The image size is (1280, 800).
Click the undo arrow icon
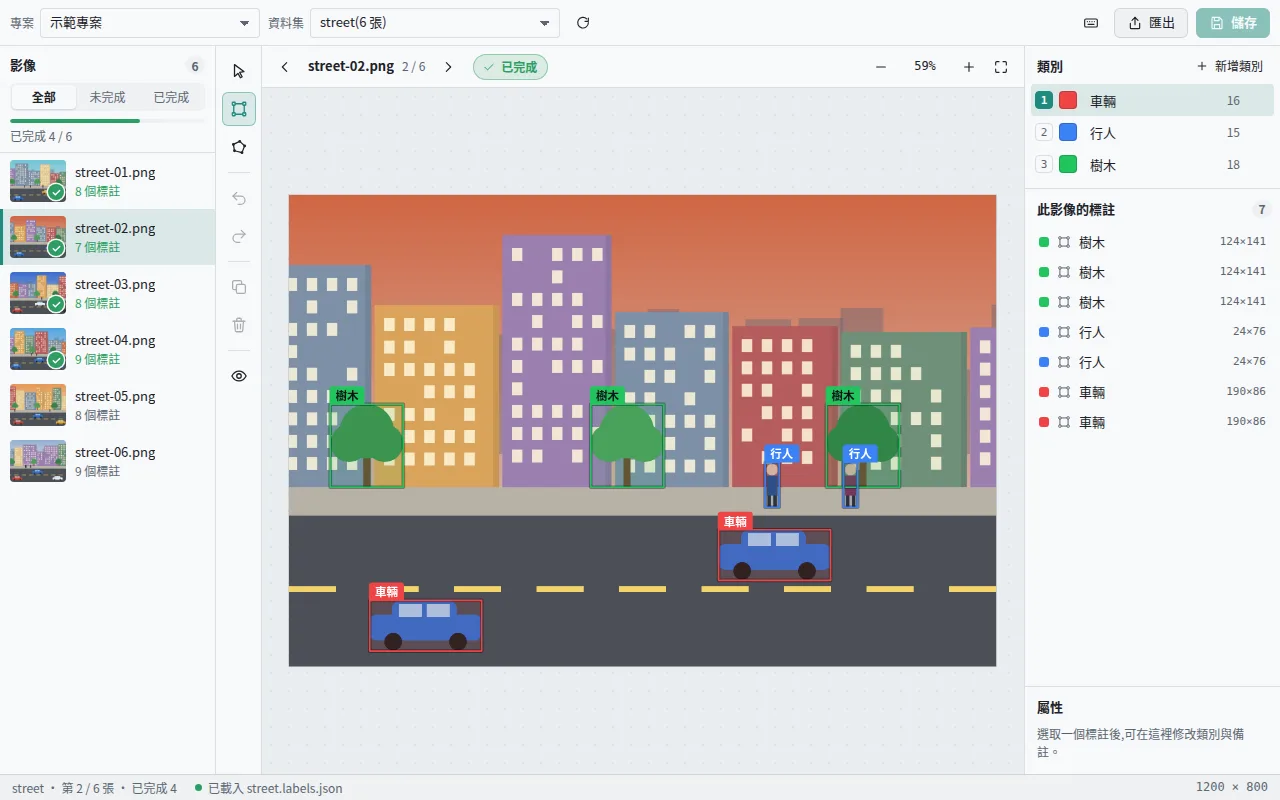pos(238,198)
